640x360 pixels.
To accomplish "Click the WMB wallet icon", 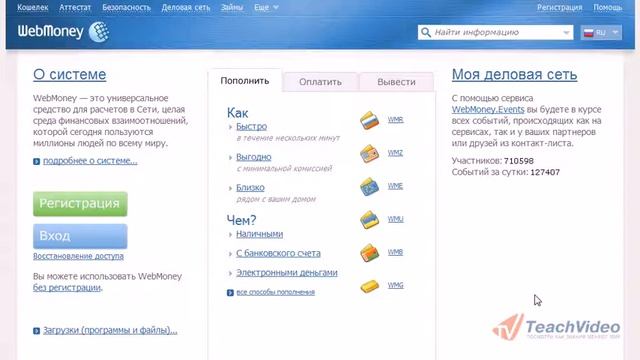I will tap(369, 253).
